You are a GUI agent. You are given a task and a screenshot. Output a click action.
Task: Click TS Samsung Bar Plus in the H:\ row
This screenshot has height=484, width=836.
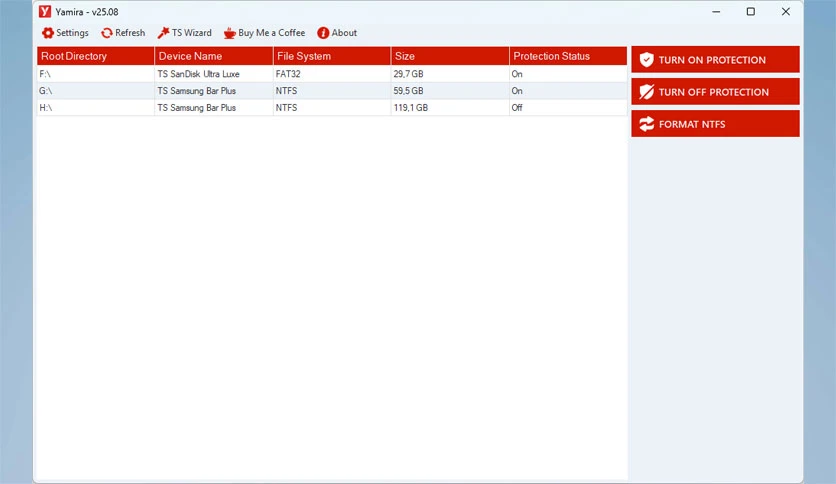(x=196, y=108)
